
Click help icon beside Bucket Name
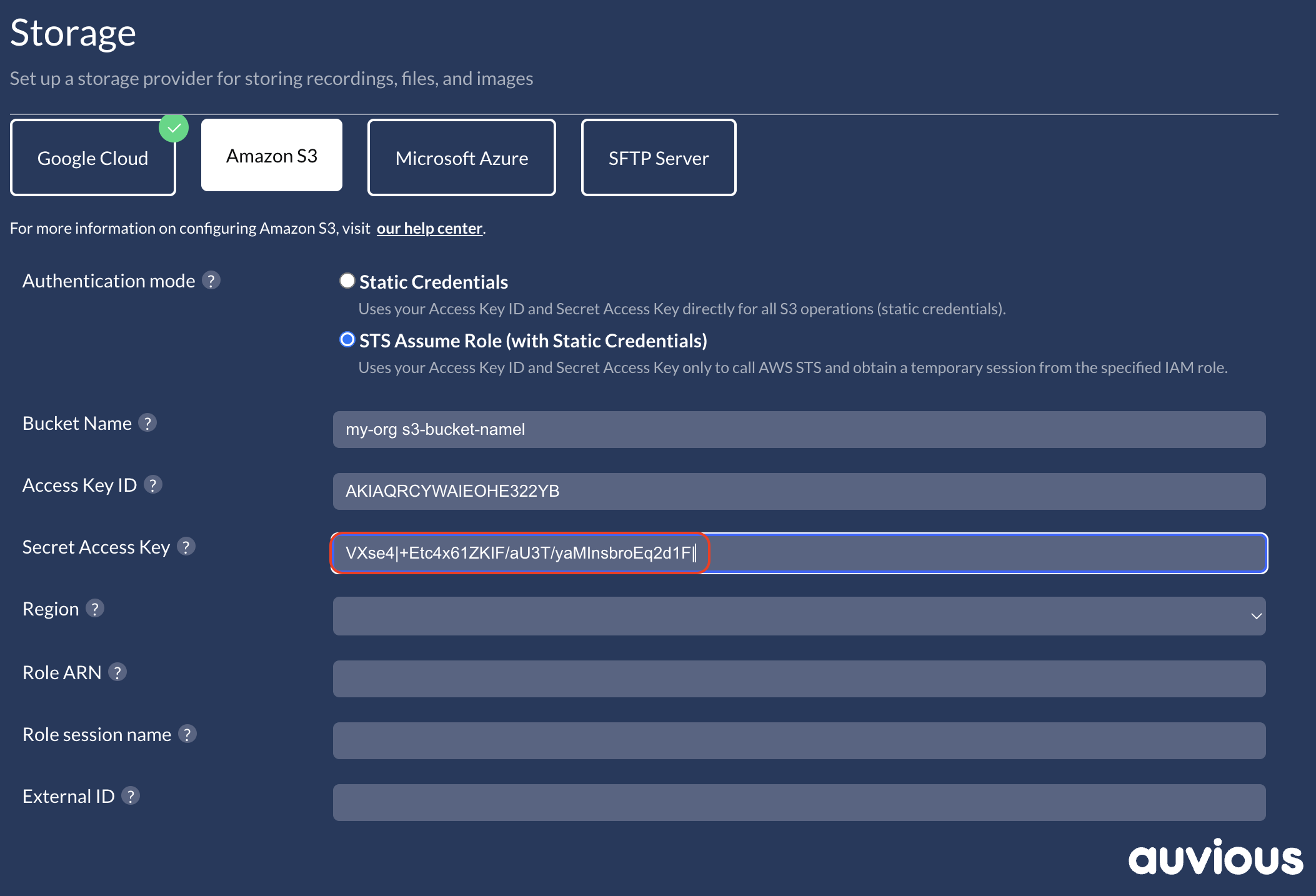[147, 423]
